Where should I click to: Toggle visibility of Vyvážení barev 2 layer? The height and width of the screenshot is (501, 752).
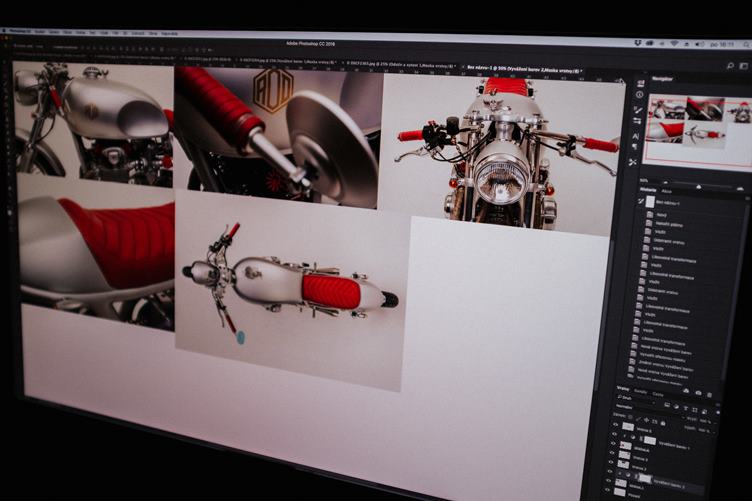(x=610, y=471)
